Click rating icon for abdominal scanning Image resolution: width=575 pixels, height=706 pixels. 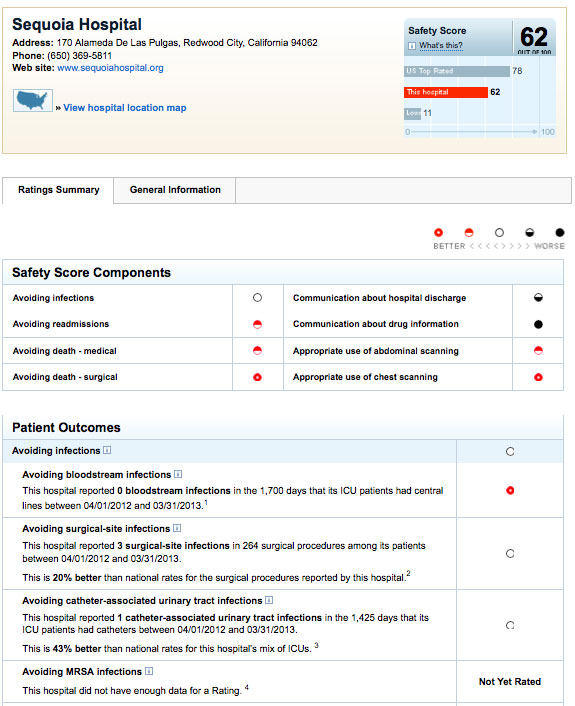[538, 350]
